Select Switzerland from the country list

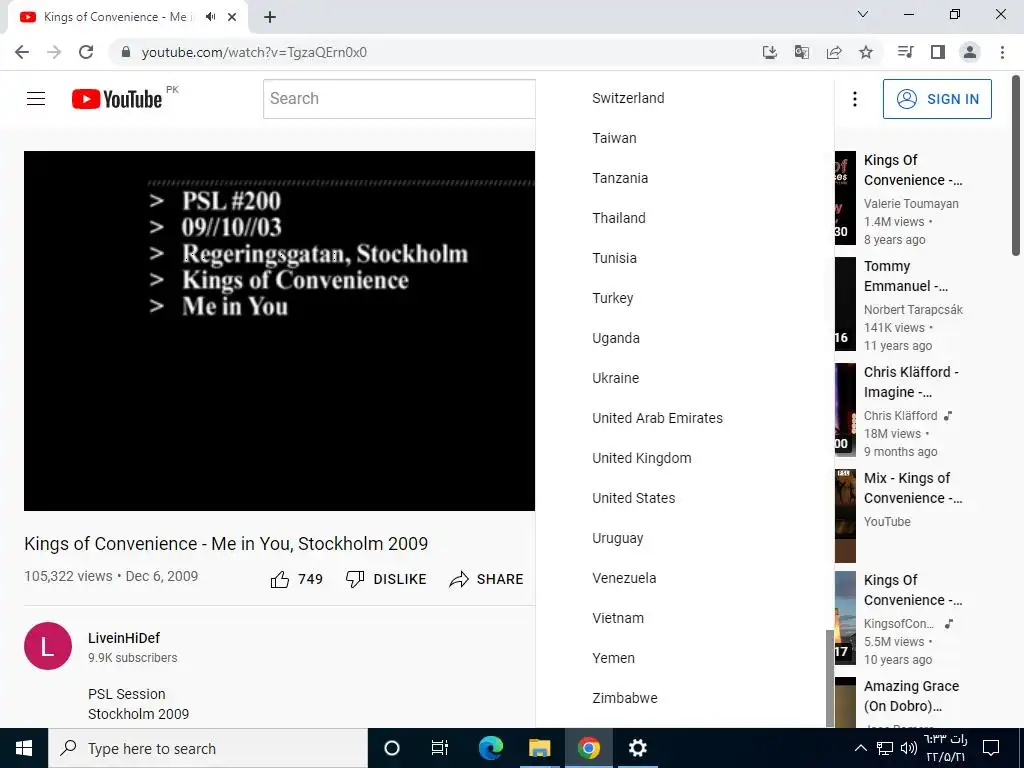coord(628,98)
